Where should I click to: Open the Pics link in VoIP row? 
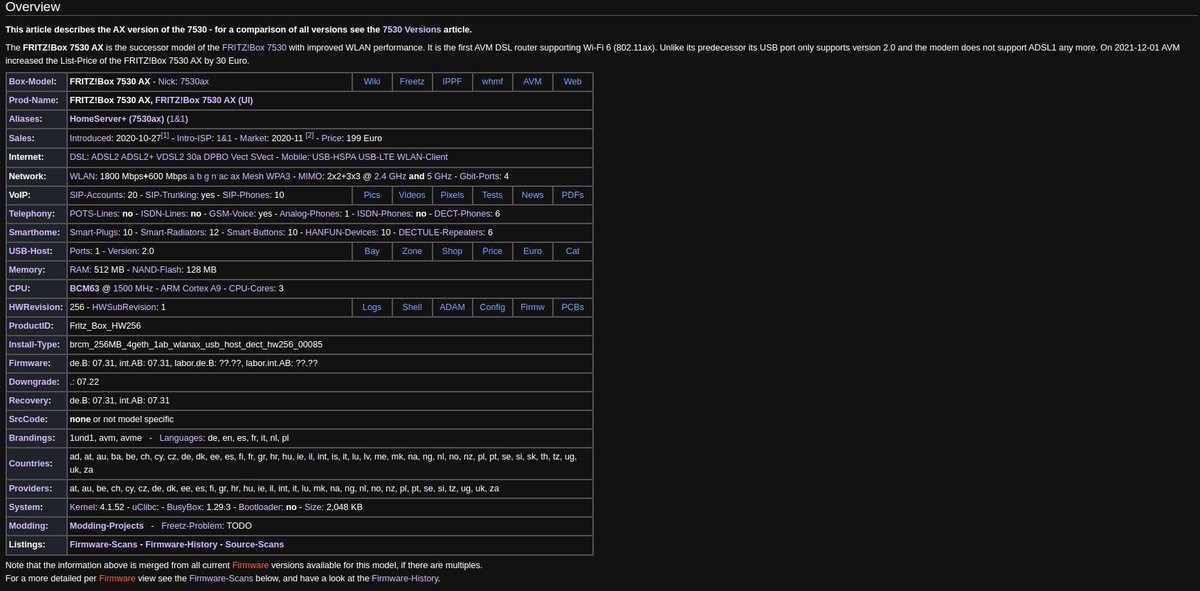(x=372, y=195)
